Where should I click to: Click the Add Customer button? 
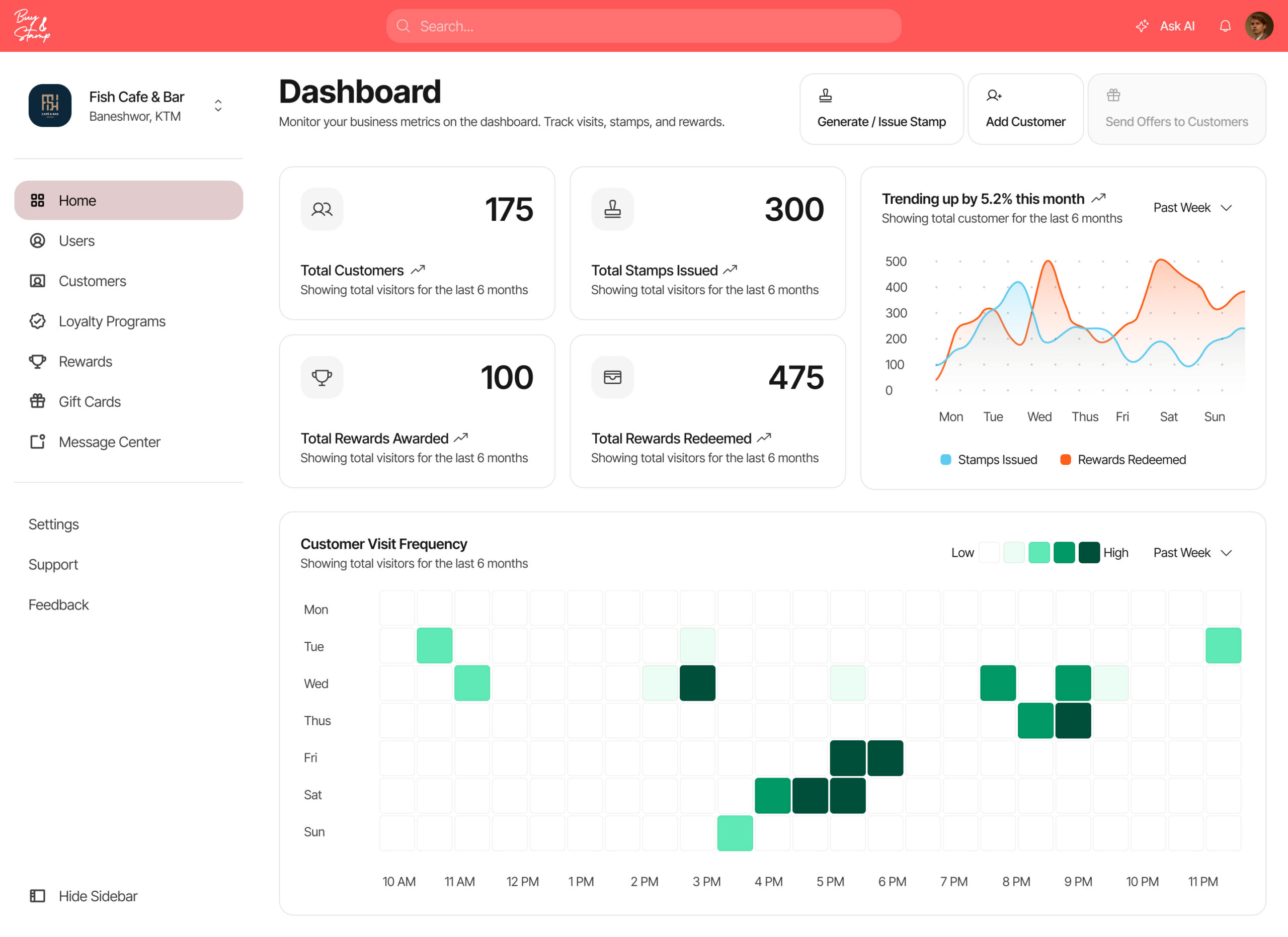(x=1025, y=109)
